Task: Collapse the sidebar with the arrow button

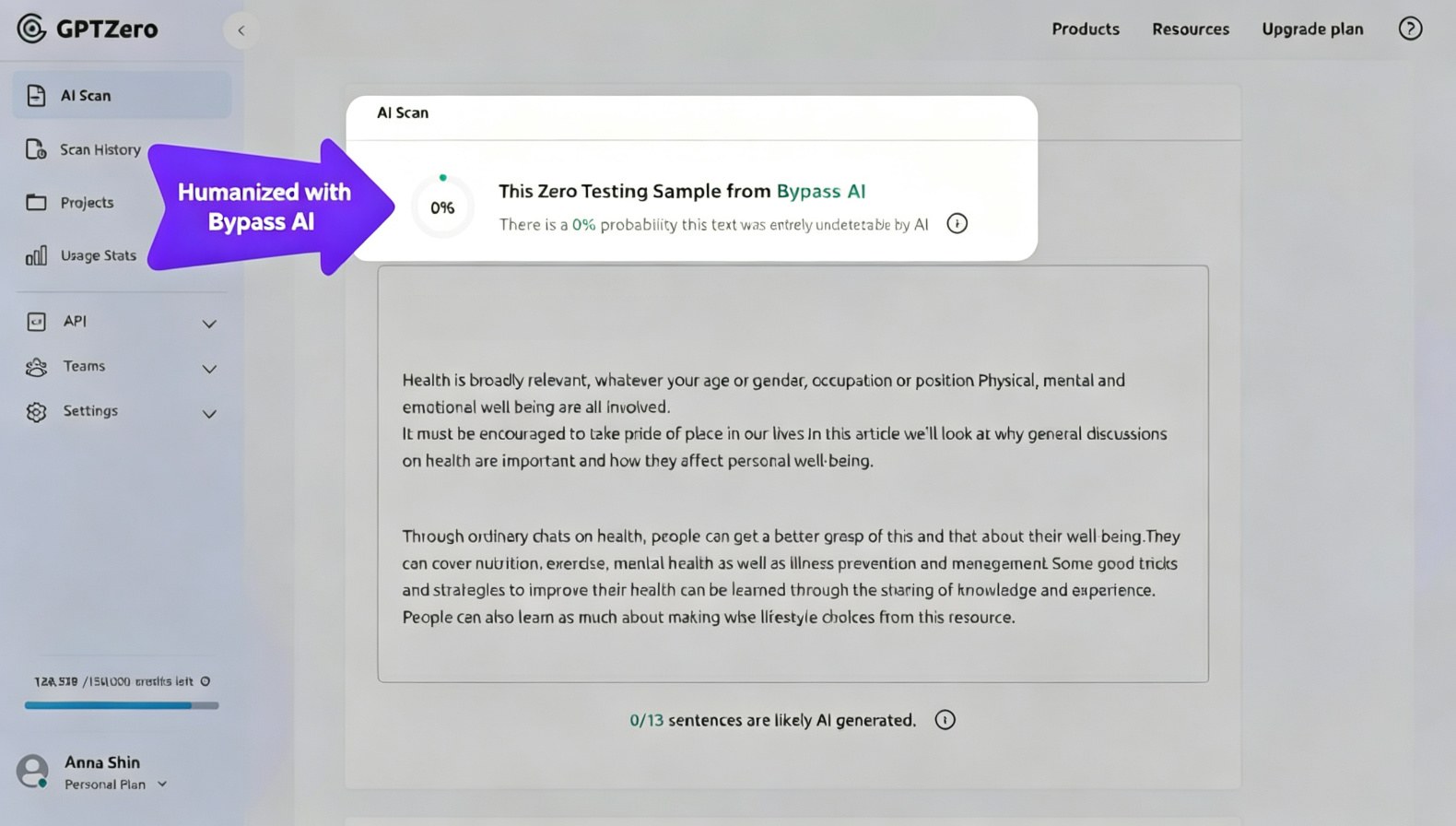Action: click(241, 30)
